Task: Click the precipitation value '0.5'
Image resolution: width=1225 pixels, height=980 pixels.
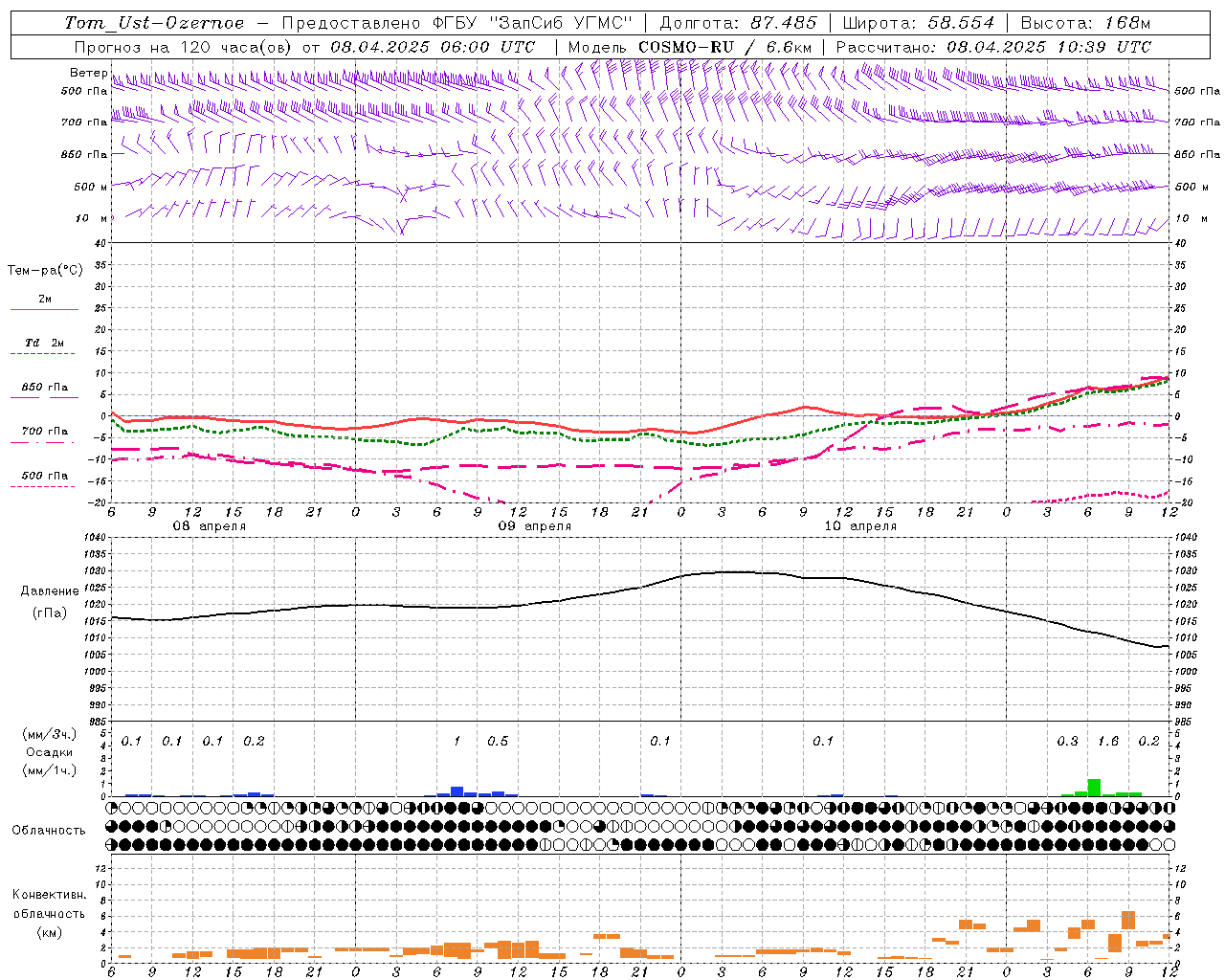Action: tap(498, 741)
